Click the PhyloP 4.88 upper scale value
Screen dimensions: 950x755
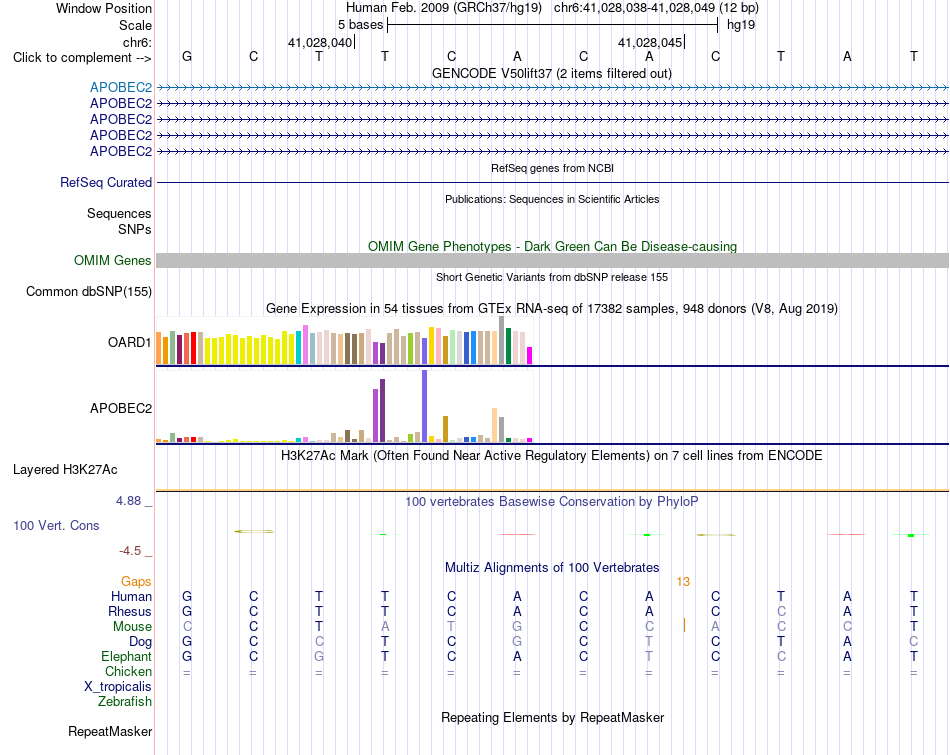(128, 501)
